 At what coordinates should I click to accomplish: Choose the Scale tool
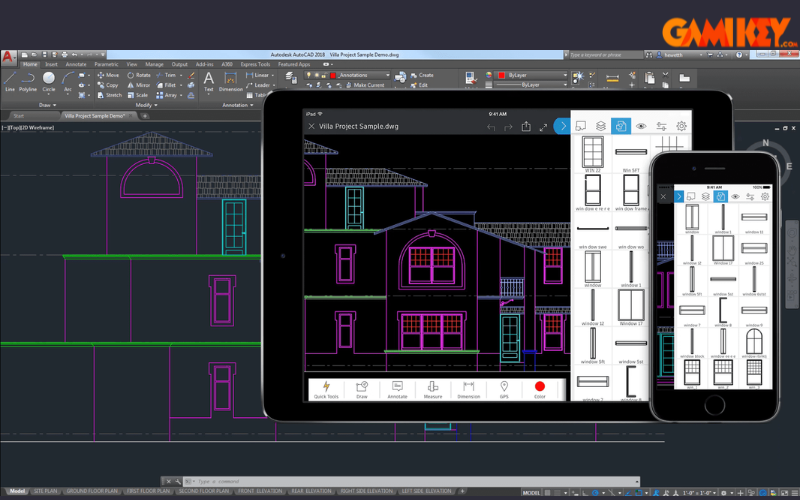[138, 95]
